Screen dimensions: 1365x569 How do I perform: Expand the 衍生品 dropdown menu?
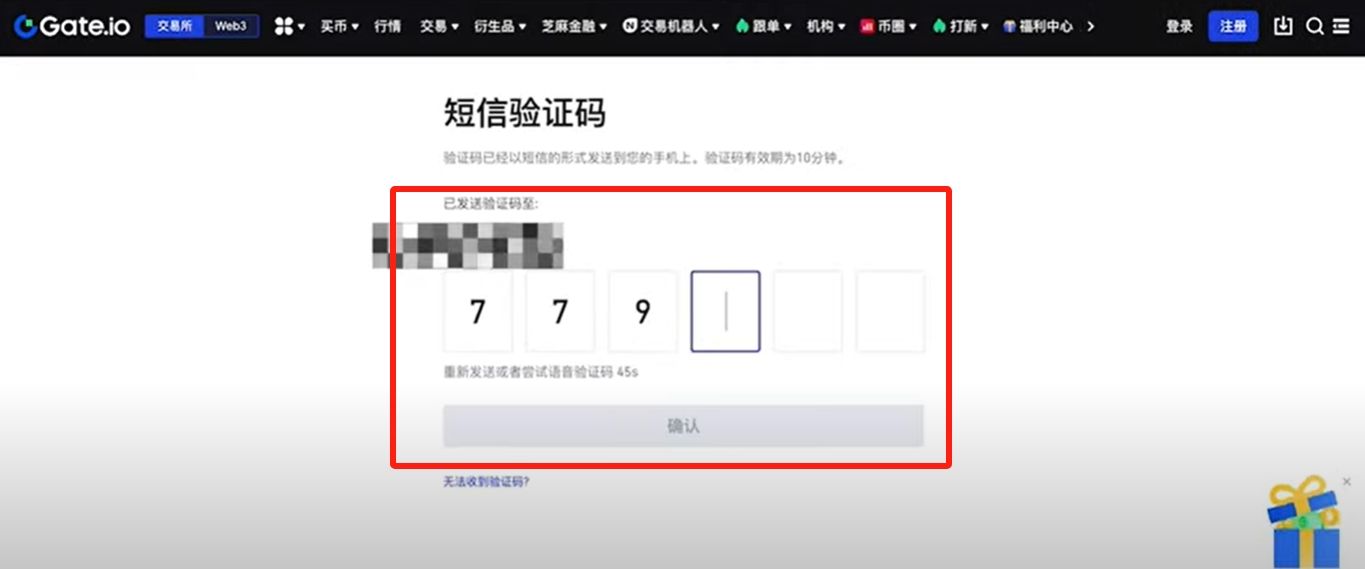tap(500, 26)
